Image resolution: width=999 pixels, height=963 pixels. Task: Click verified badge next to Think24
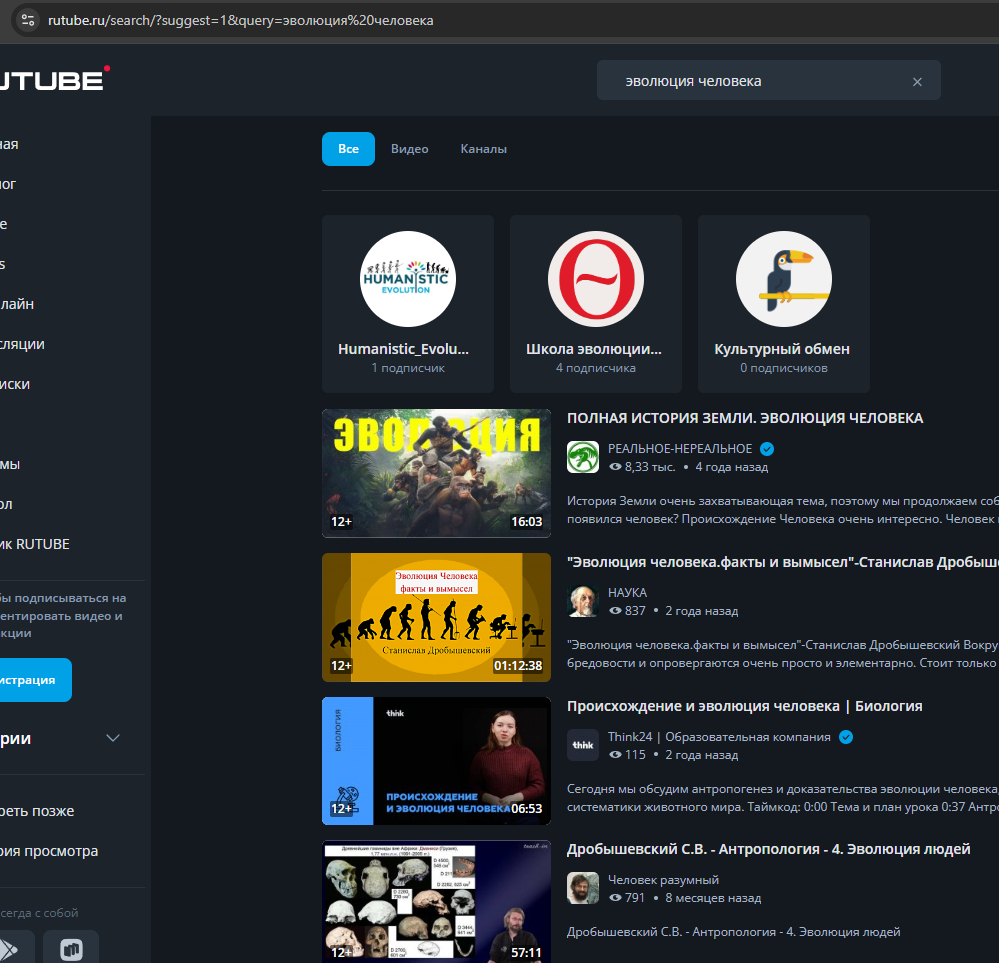point(846,737)
